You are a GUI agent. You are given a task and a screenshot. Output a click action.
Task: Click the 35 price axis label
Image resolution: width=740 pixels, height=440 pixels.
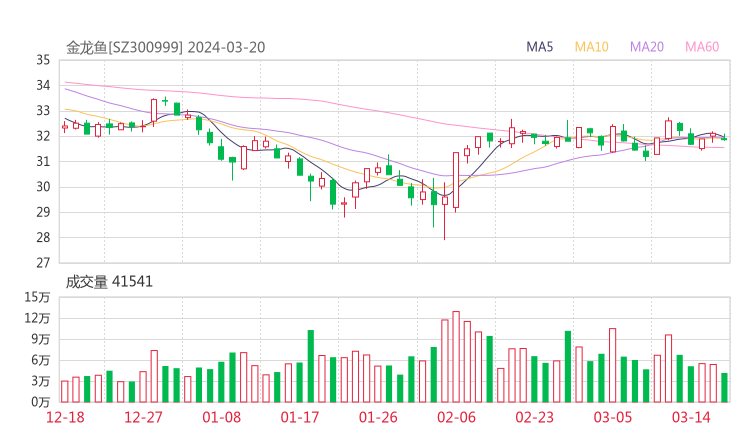[x=43, y=60]
